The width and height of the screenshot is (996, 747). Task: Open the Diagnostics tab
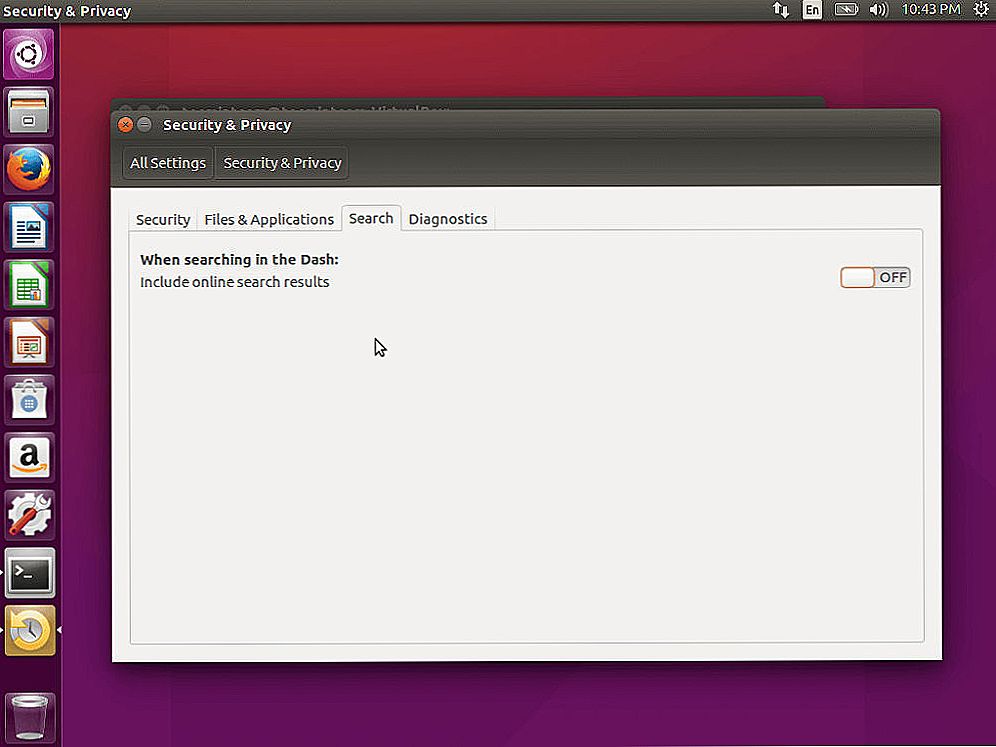[448, 219]
